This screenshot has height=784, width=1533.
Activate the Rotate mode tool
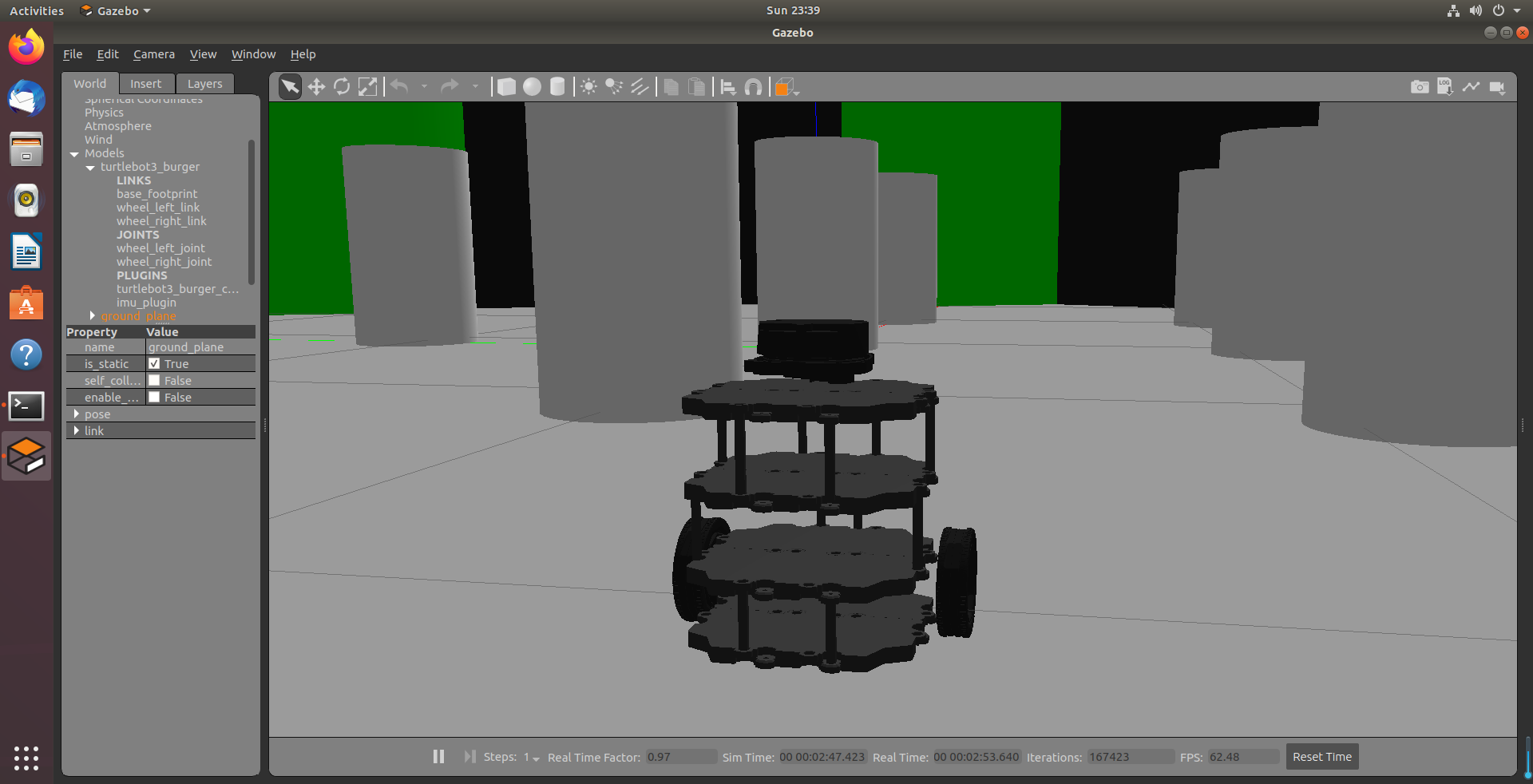point(342,86)
